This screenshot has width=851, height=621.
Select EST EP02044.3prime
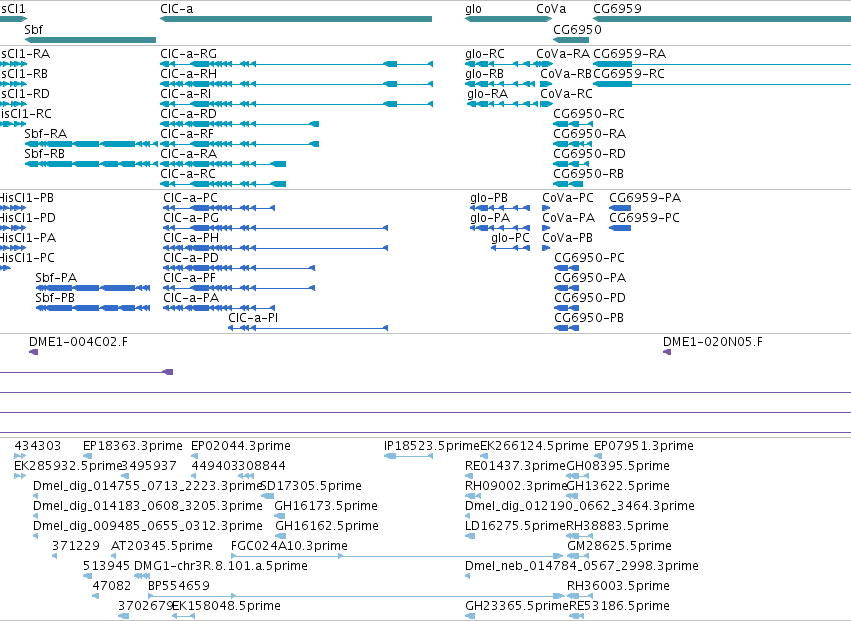pyautogui.click(x=194, y=456)
